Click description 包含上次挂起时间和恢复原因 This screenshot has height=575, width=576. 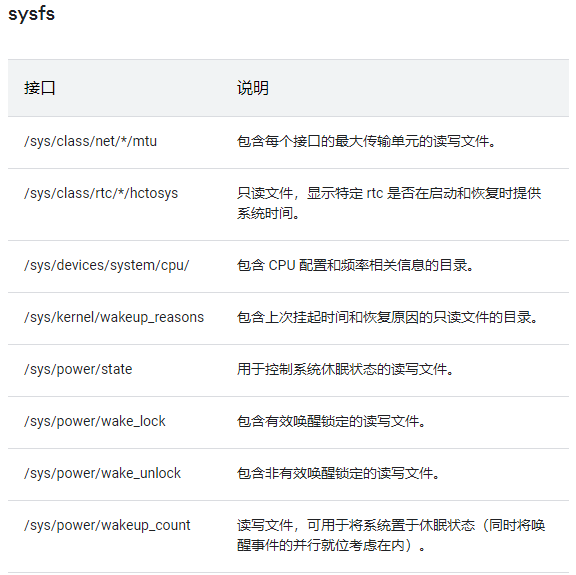tap(387, 317)
